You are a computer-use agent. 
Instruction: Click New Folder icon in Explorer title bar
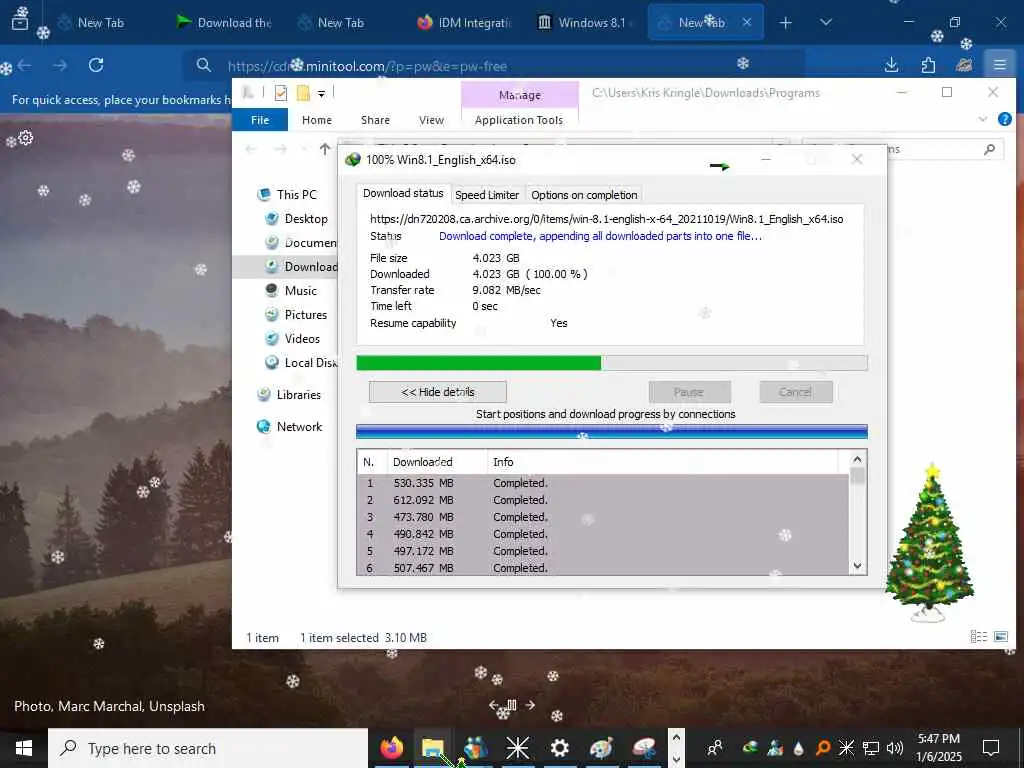pos(303,93)
